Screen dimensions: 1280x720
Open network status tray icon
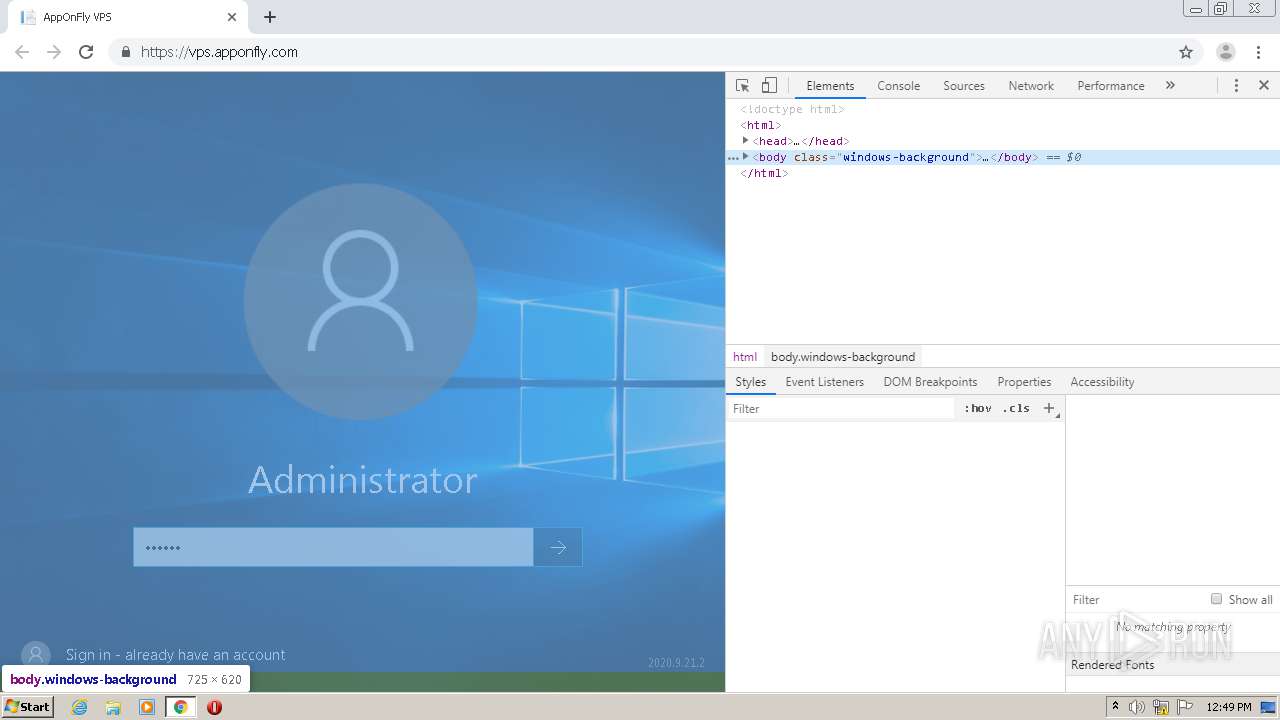point(1161,707)
